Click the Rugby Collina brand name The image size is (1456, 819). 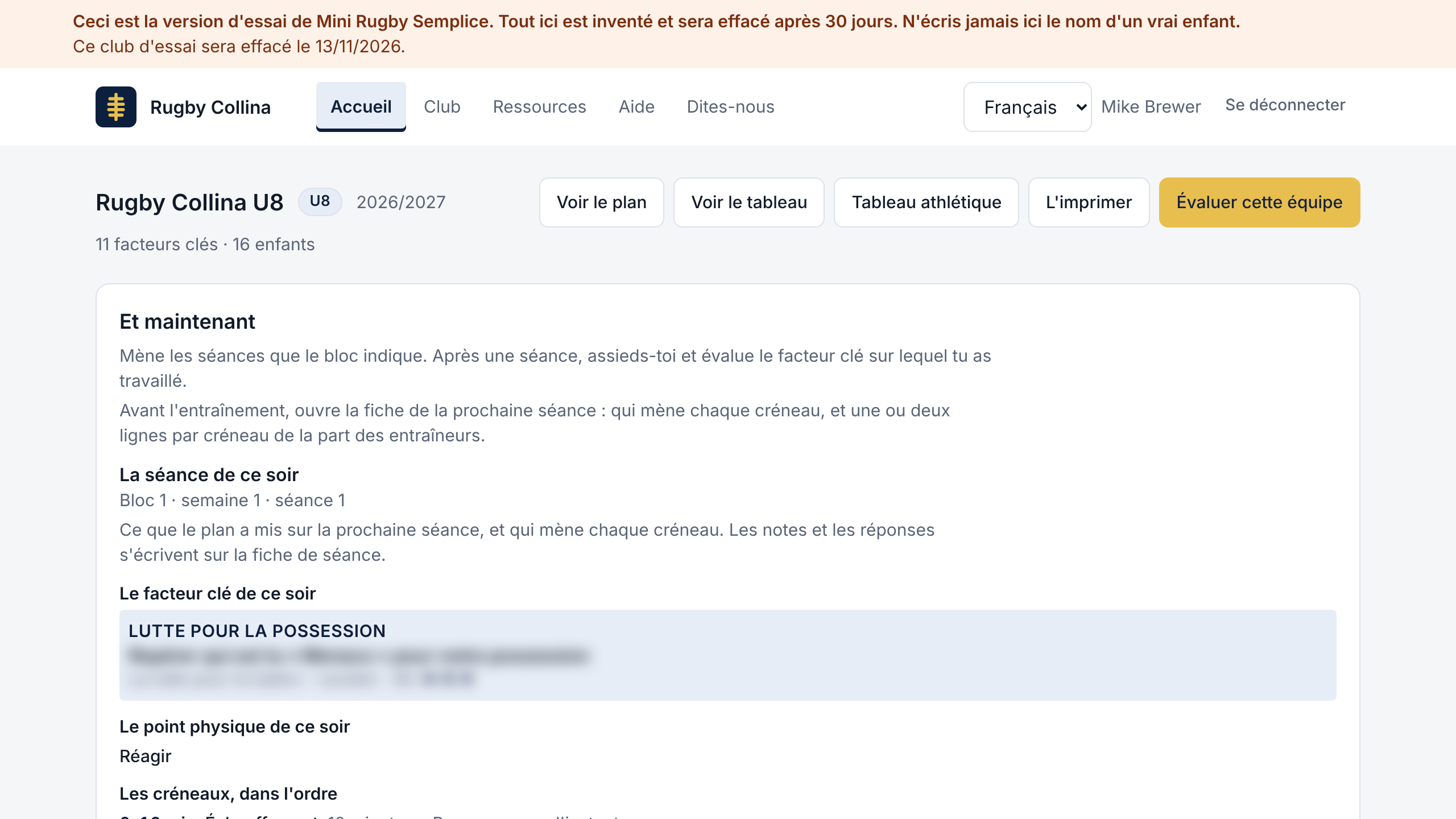coord(210,107)
